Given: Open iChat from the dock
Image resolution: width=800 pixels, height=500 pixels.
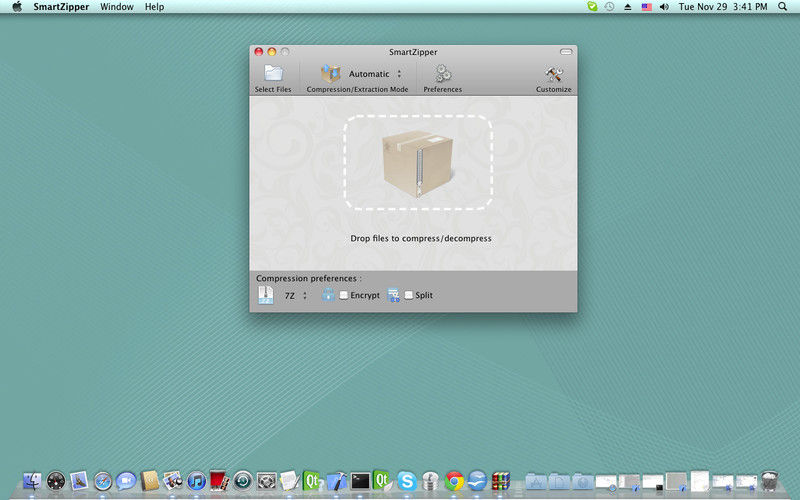Looking at the screenshot, I should coord(126,481).
